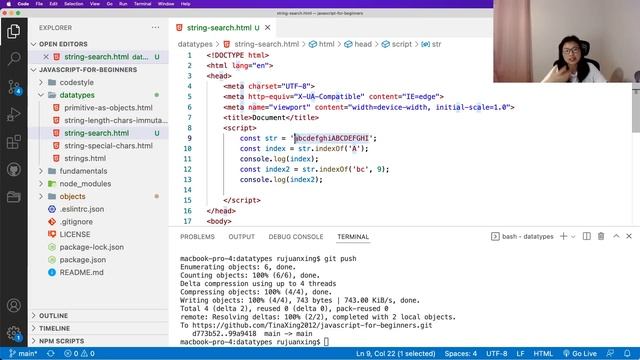The height and width of the screenshot is (360, 640).
Task: Open the Accounts menu icon
Action: 13,305
